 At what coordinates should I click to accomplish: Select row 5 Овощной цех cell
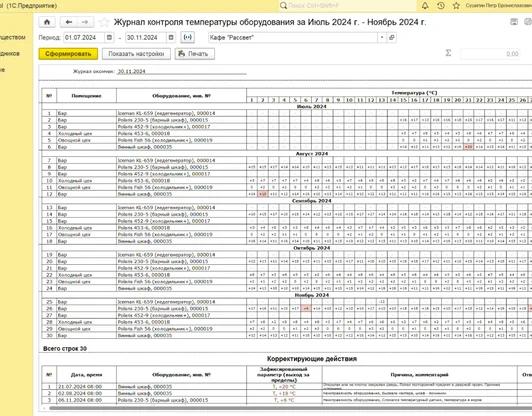(87, 140)
